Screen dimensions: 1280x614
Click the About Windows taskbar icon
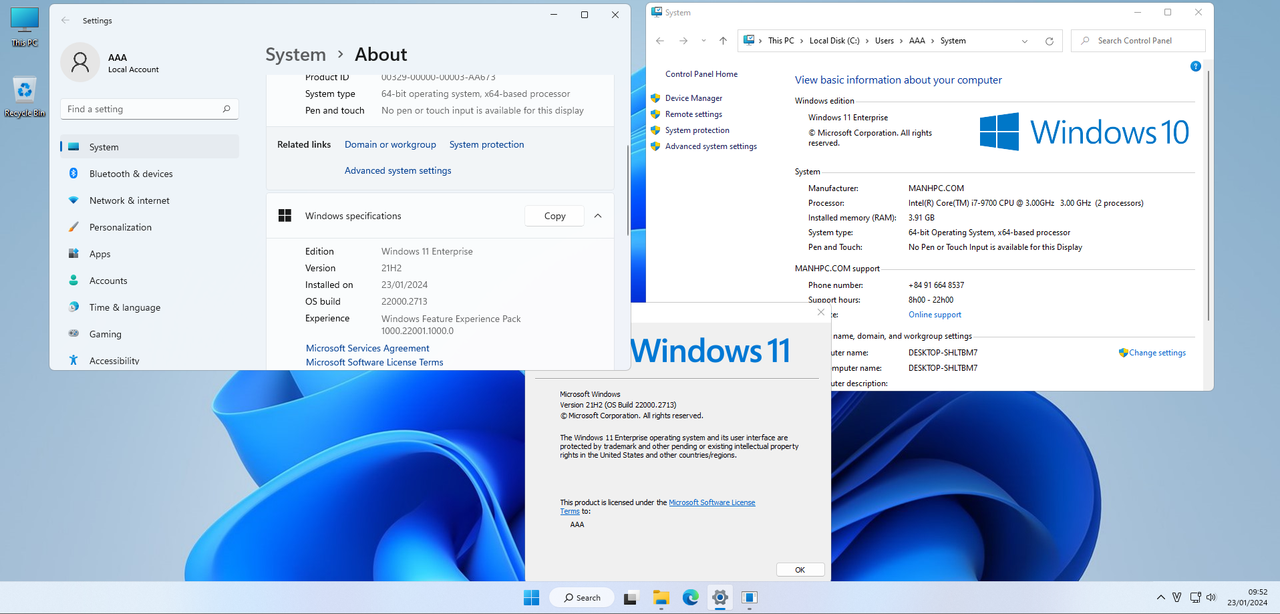tap(749, 598)
